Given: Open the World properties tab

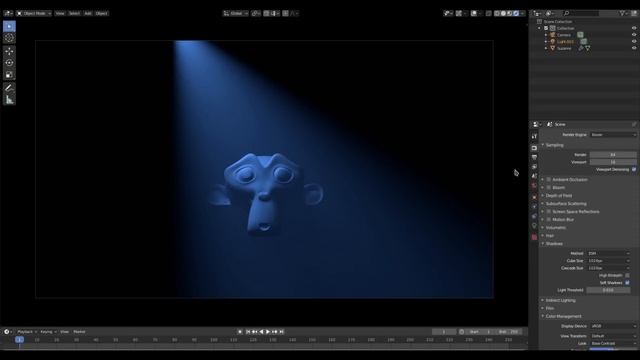Looking at the screenshot, I should coord(534,186).
